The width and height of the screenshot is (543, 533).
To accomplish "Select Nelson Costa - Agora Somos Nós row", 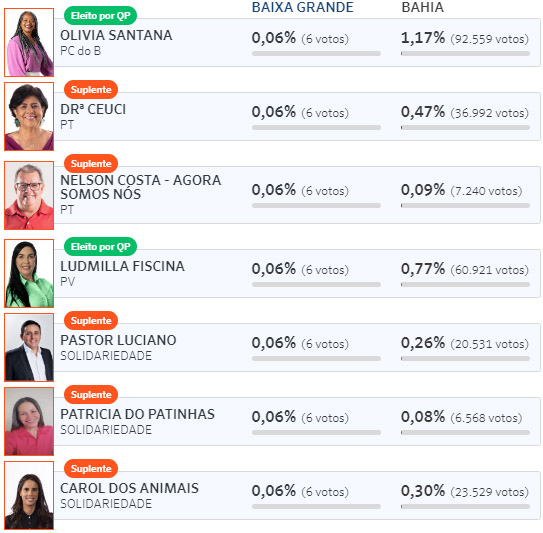I will (x=297, y=195).
